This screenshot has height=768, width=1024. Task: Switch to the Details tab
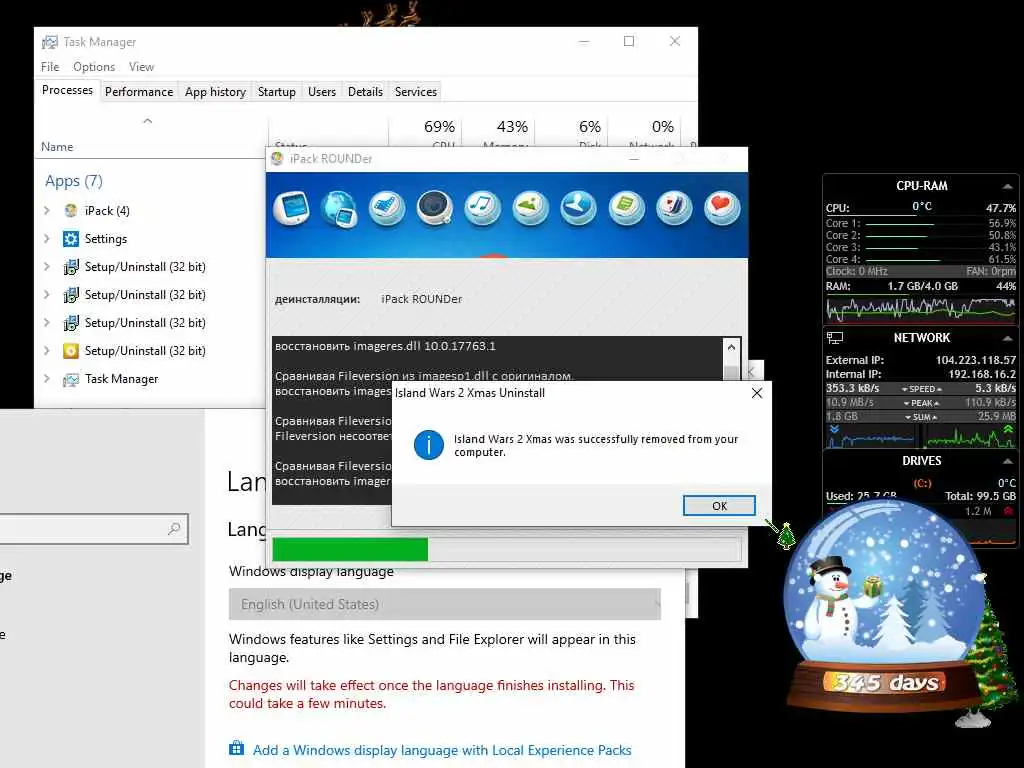tap(365, 91)
